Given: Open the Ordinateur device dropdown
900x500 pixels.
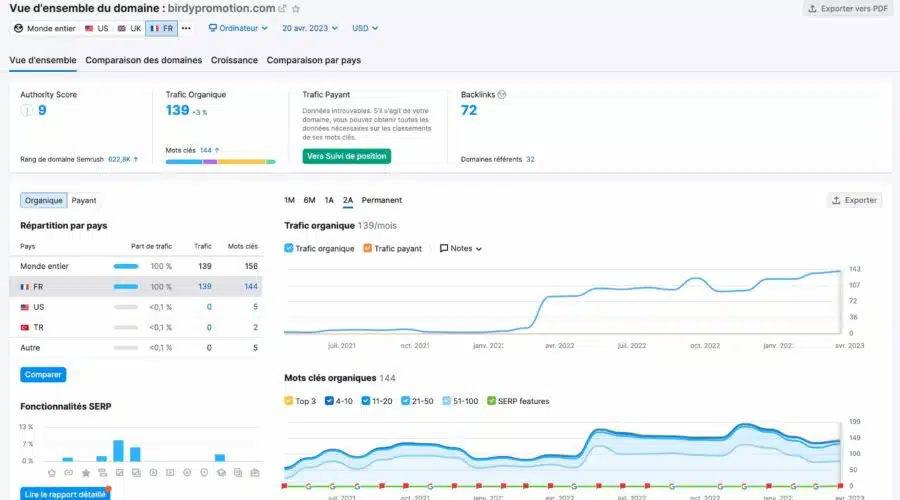Looking at the screenshot, I should pos(240,28).
